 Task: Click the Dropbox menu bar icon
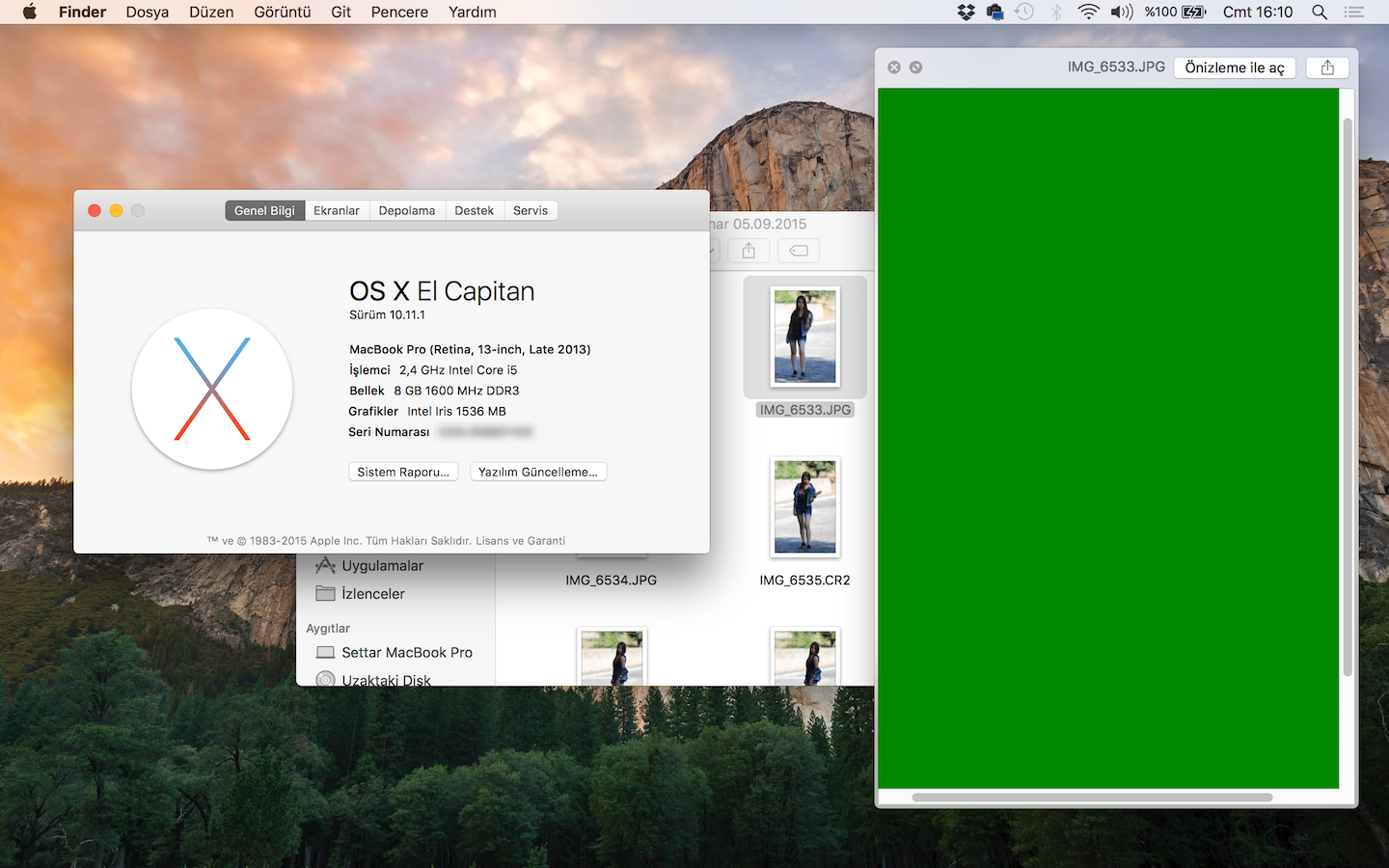click(x=966, y=12)
